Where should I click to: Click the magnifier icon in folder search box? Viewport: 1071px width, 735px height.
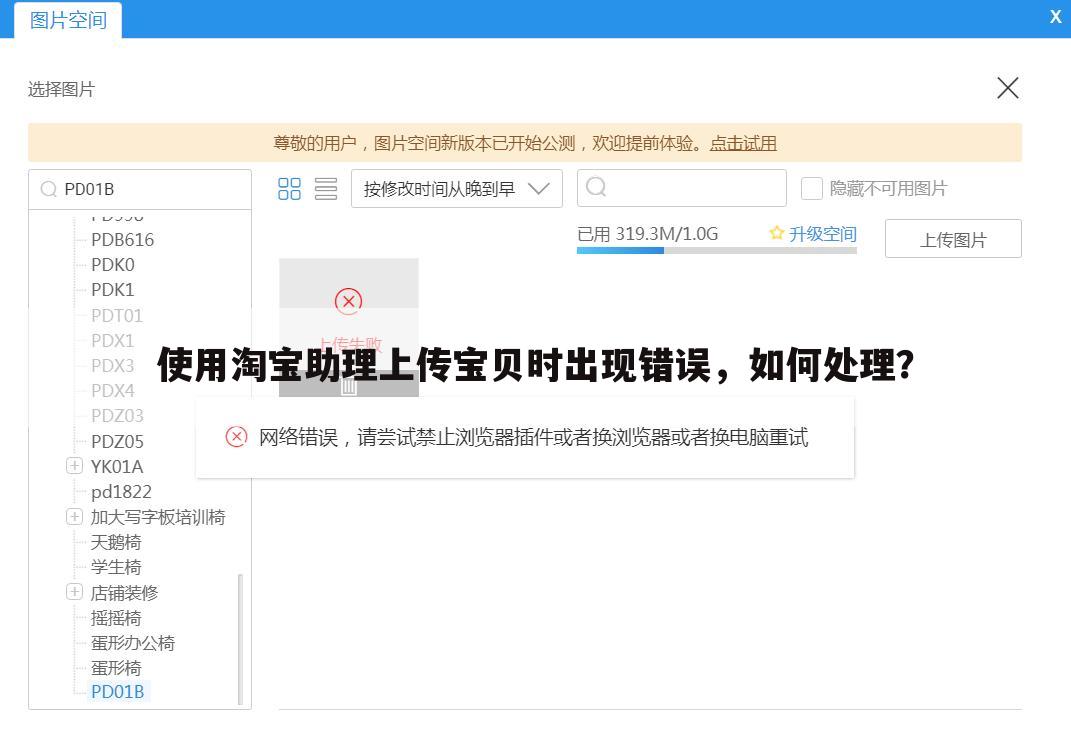coord(48,189)
